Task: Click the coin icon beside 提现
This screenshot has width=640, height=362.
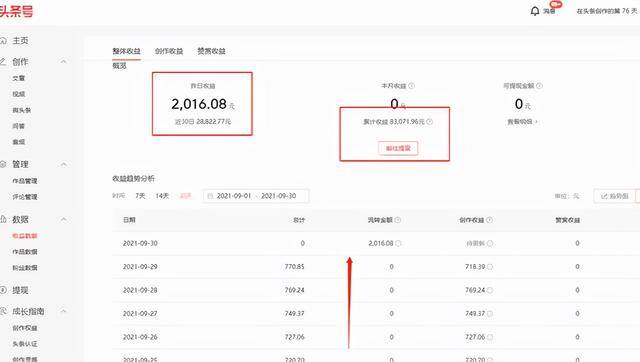Action: tap(3, 290)
